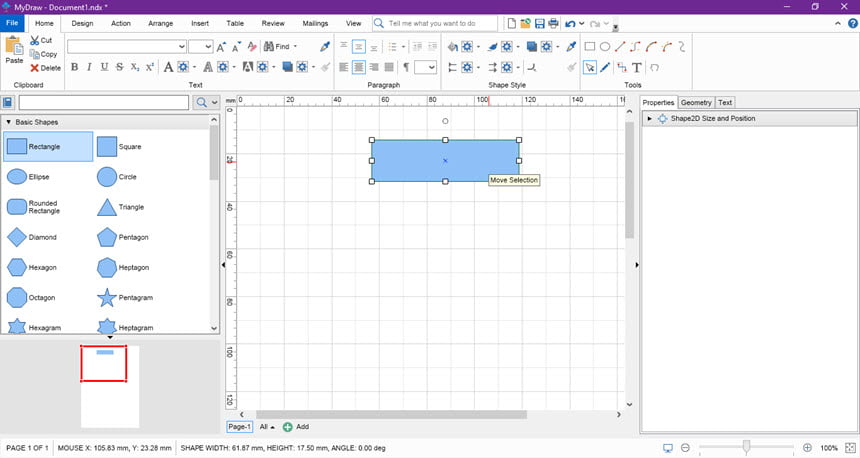
Task: Click the Tell me what you want field
Action: 434,24
